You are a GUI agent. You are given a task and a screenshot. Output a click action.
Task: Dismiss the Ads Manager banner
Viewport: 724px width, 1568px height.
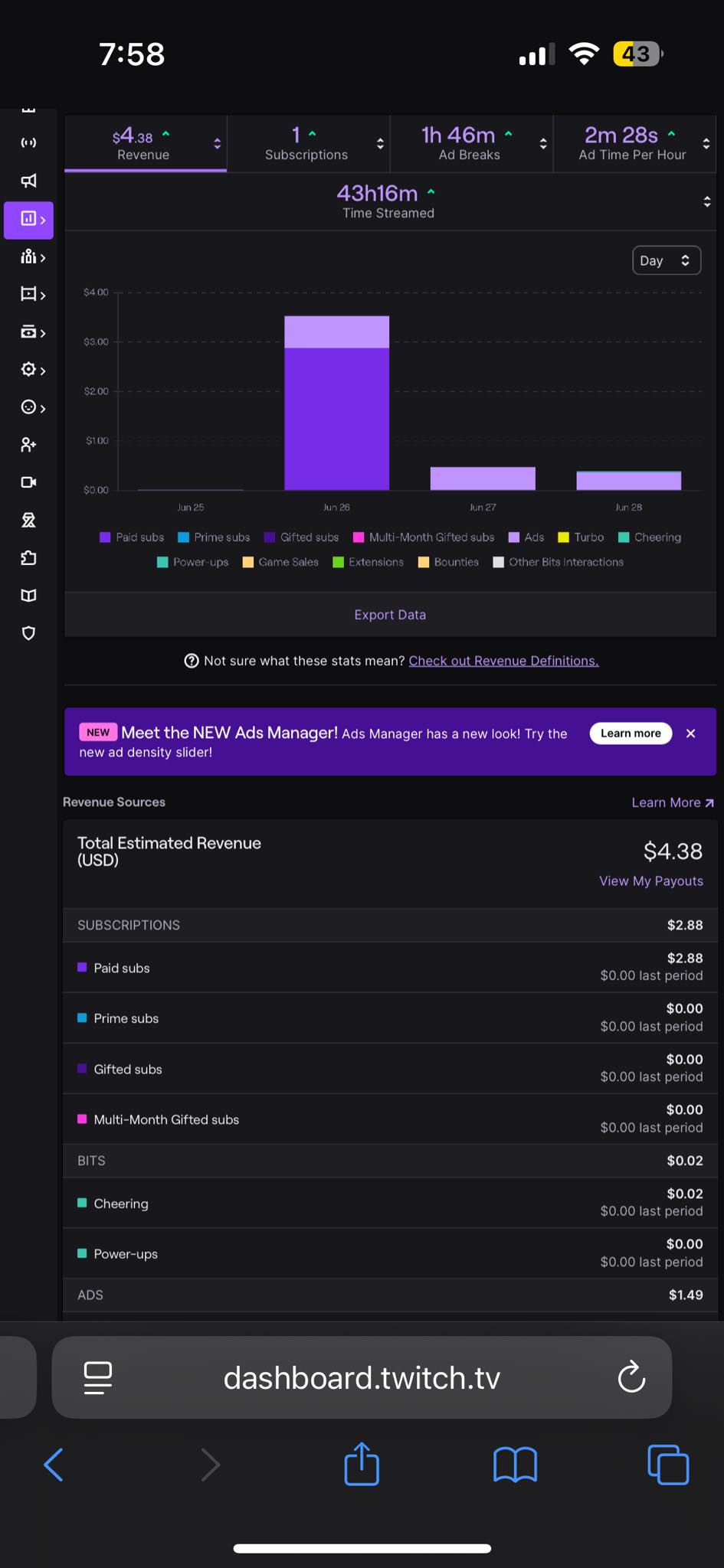[x=690, y=733]
